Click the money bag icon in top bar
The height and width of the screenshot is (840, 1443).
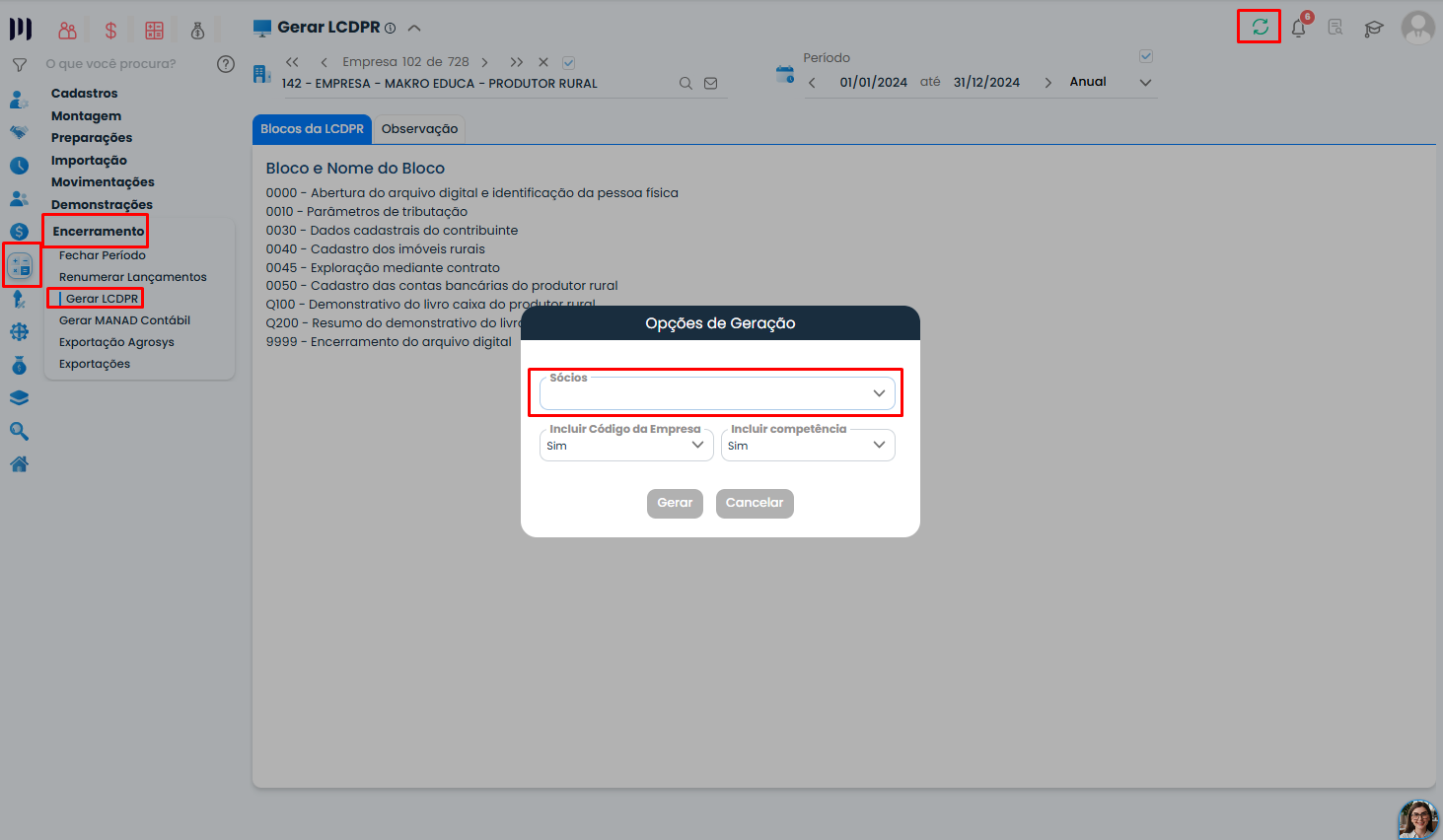coord(197,31)
